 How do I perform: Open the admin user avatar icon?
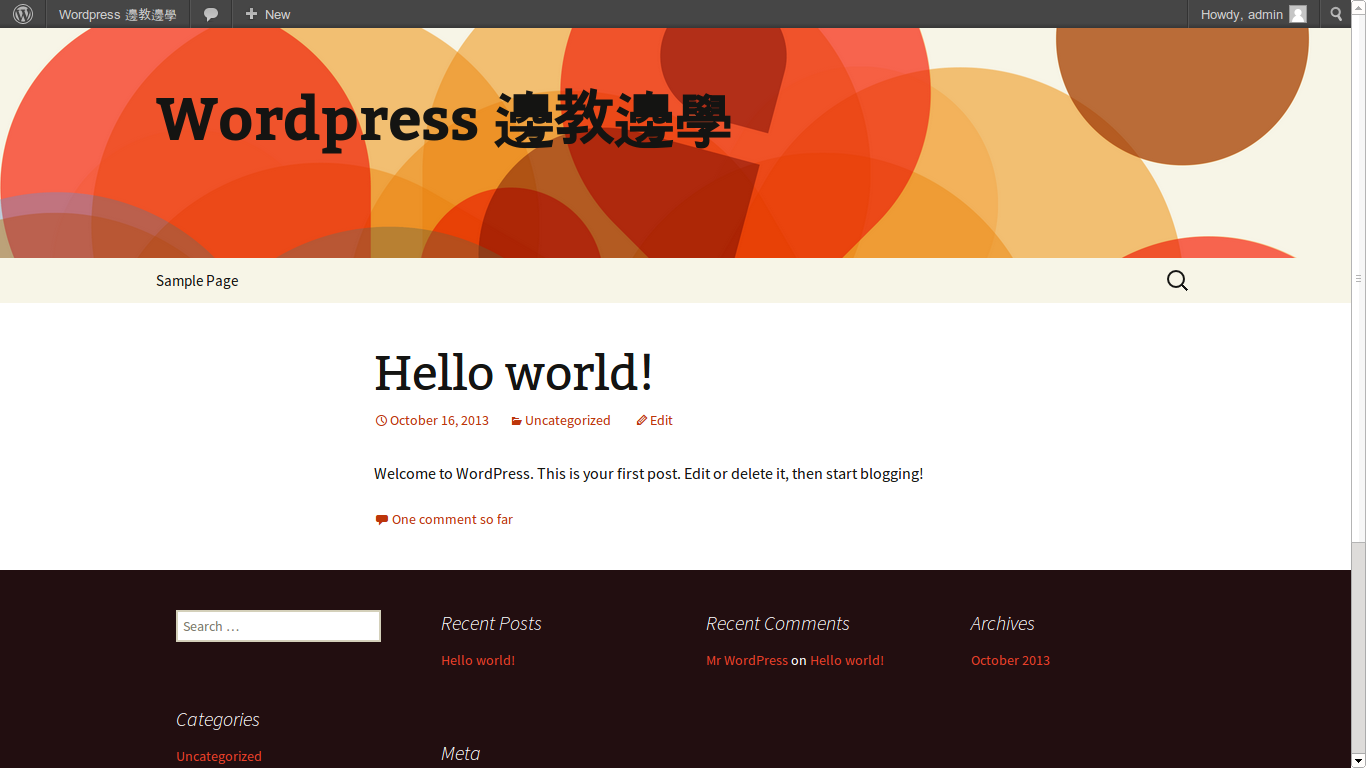pos(1298,14)
